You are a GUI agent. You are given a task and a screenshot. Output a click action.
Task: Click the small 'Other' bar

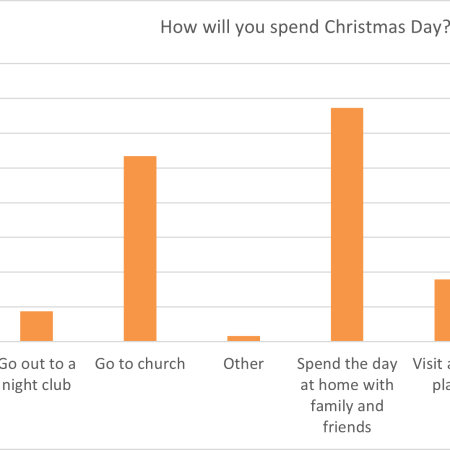(x=244, y=338)
